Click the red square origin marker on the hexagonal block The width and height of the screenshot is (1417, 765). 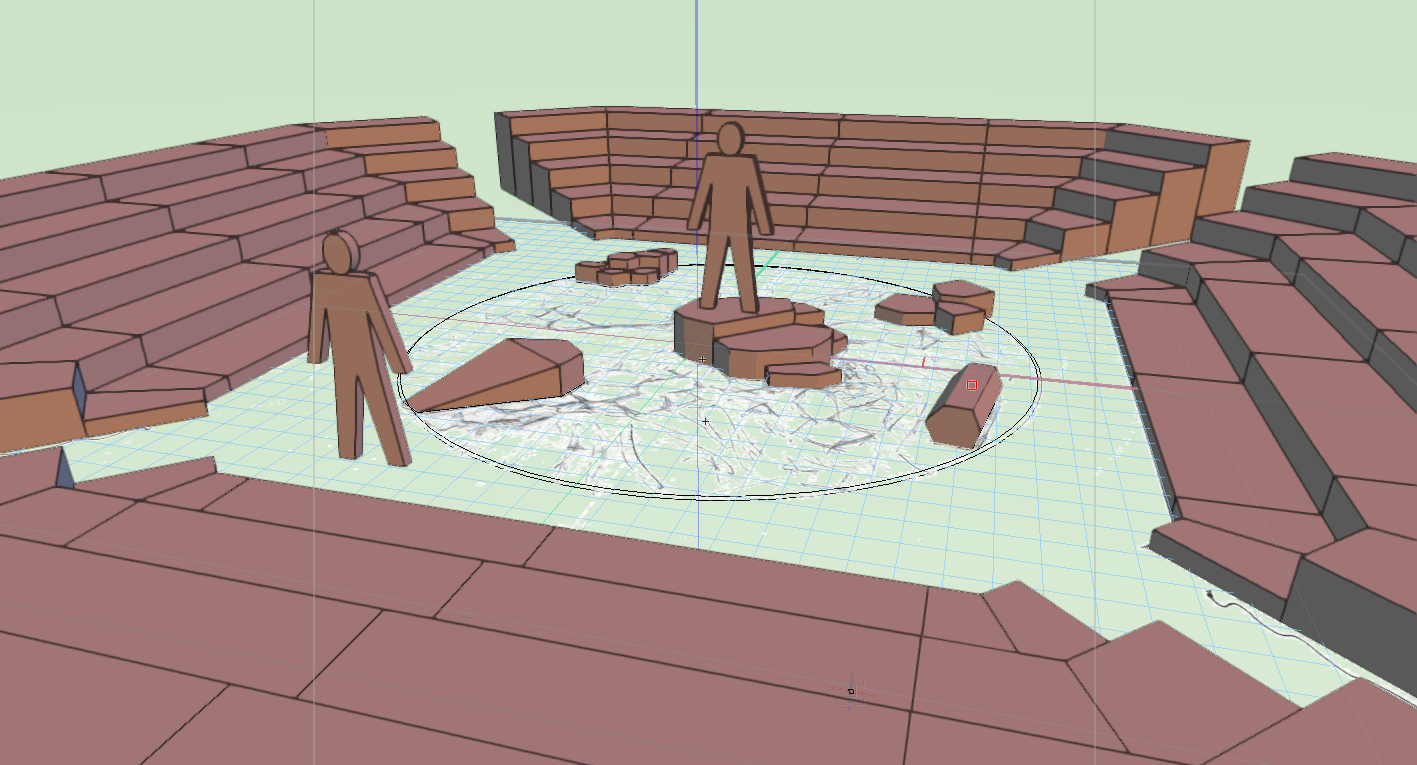click(971, 383)
